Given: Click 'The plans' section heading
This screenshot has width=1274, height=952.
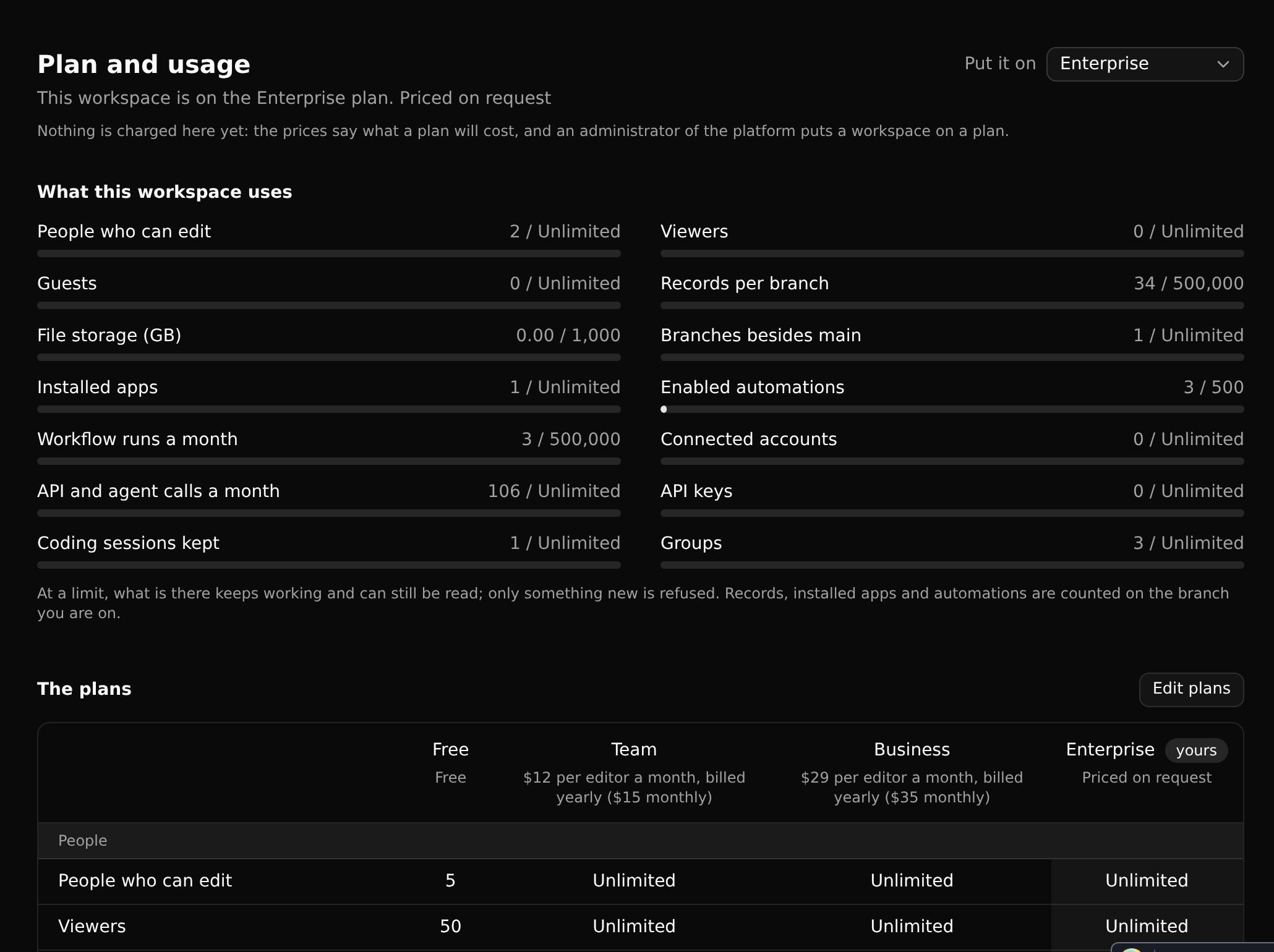Looking at the screenshot, I should click(84, 689).
